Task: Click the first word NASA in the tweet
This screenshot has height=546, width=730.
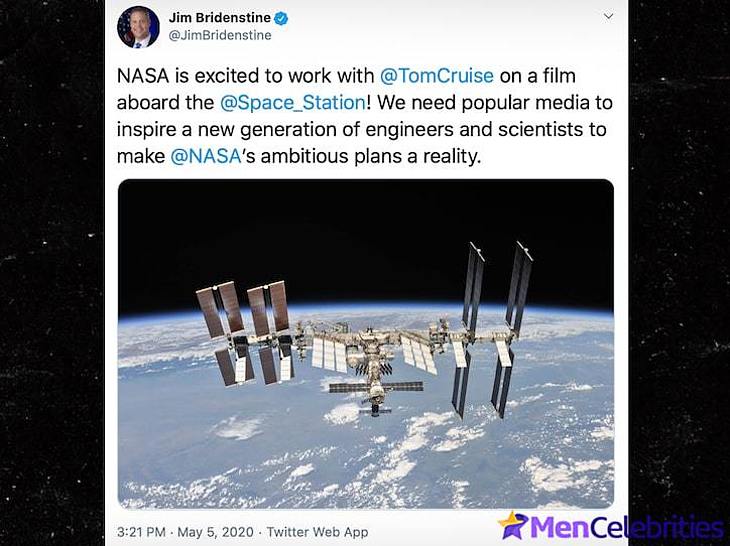Action: 142,75
